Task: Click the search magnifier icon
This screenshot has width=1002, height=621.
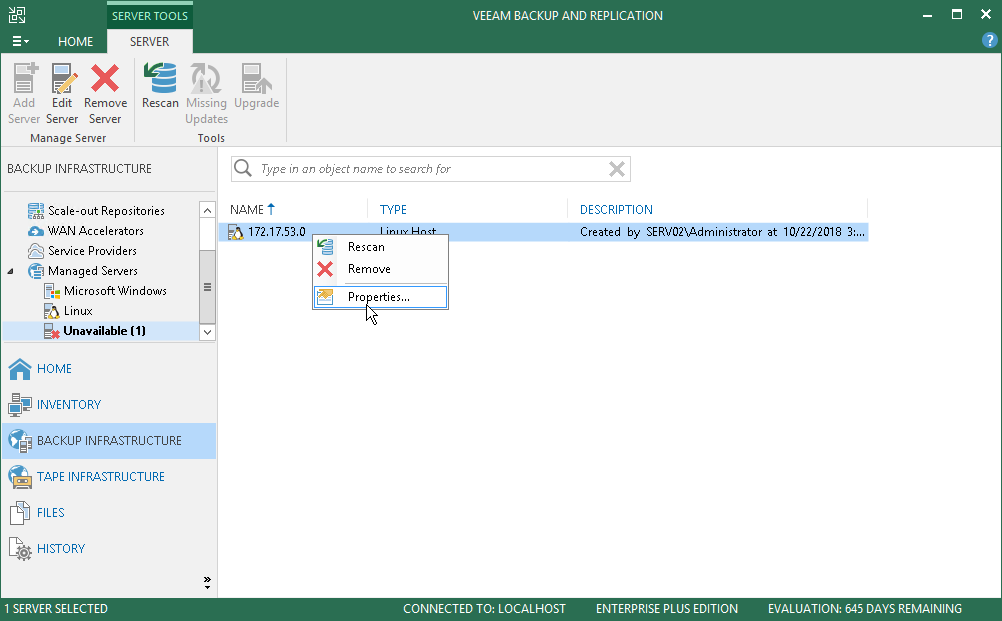Action: click(243, 169)
